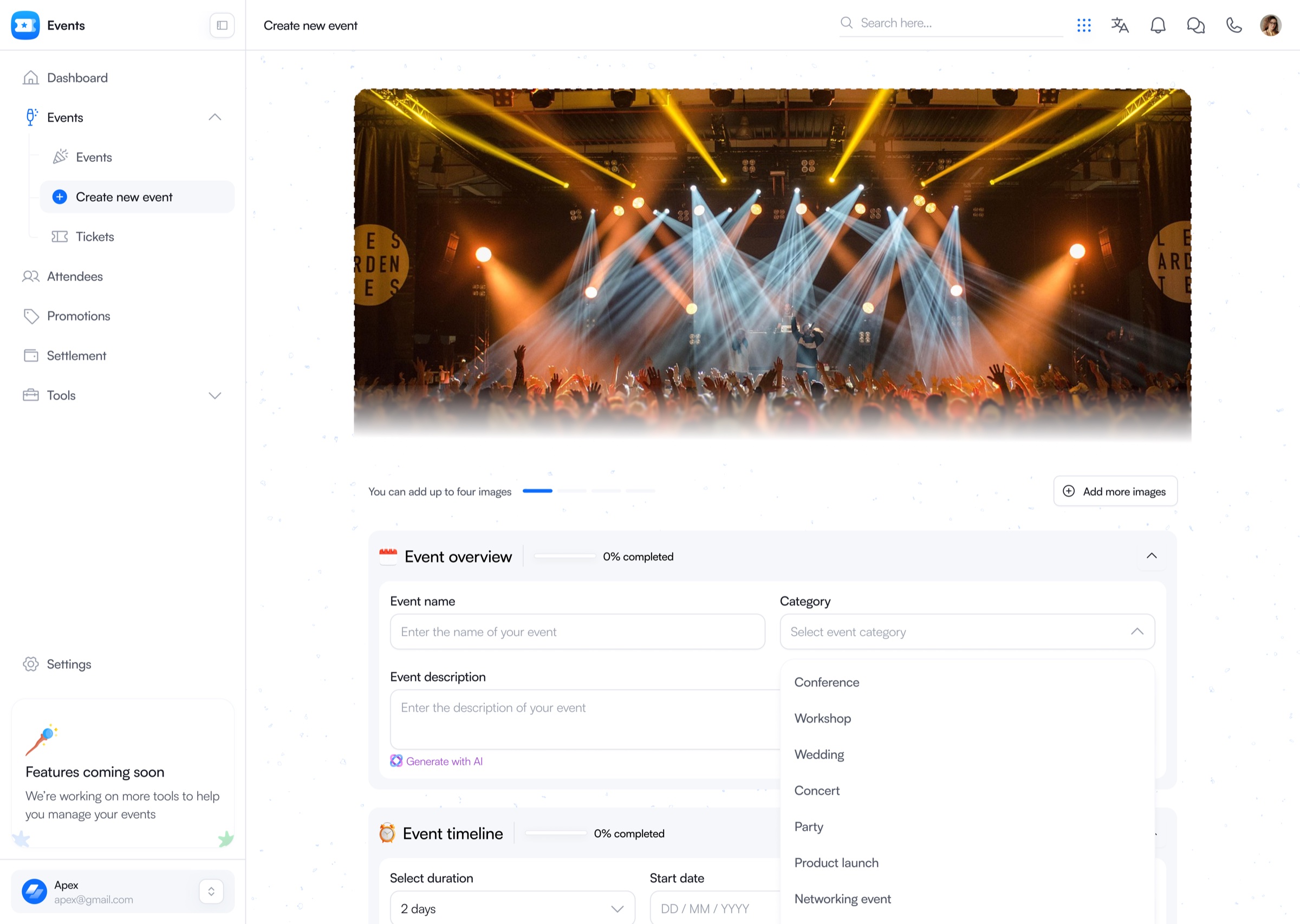Focus the Event description field
The height and width of the screenshot is (924, 1300).
point(585,719)
